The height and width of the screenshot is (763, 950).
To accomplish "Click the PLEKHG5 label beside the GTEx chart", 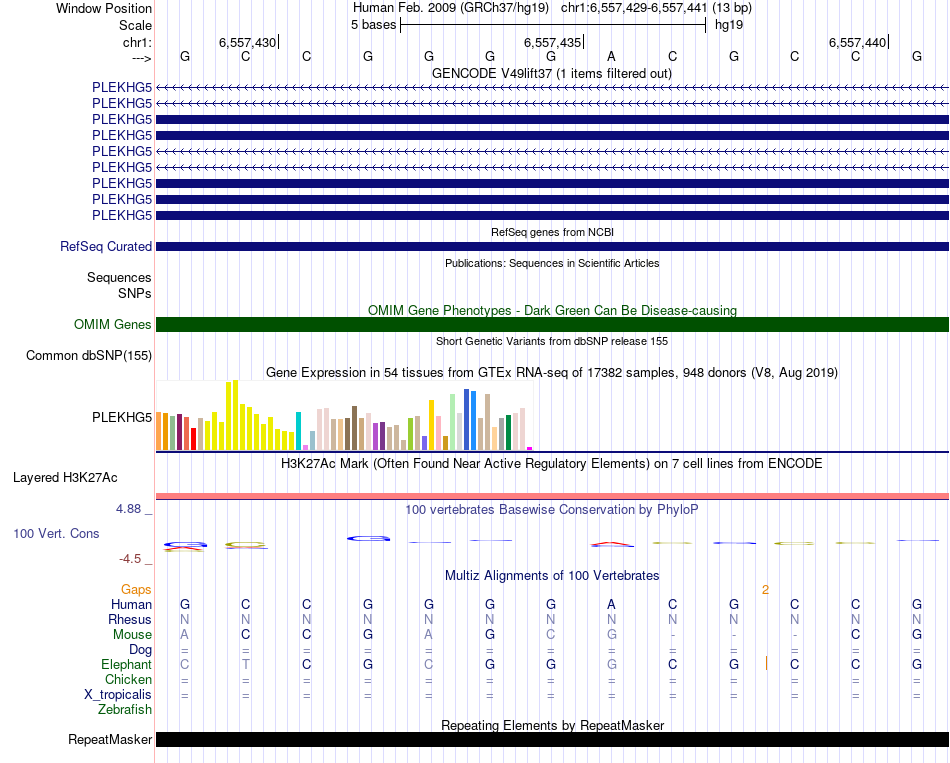I will (122, 418).
